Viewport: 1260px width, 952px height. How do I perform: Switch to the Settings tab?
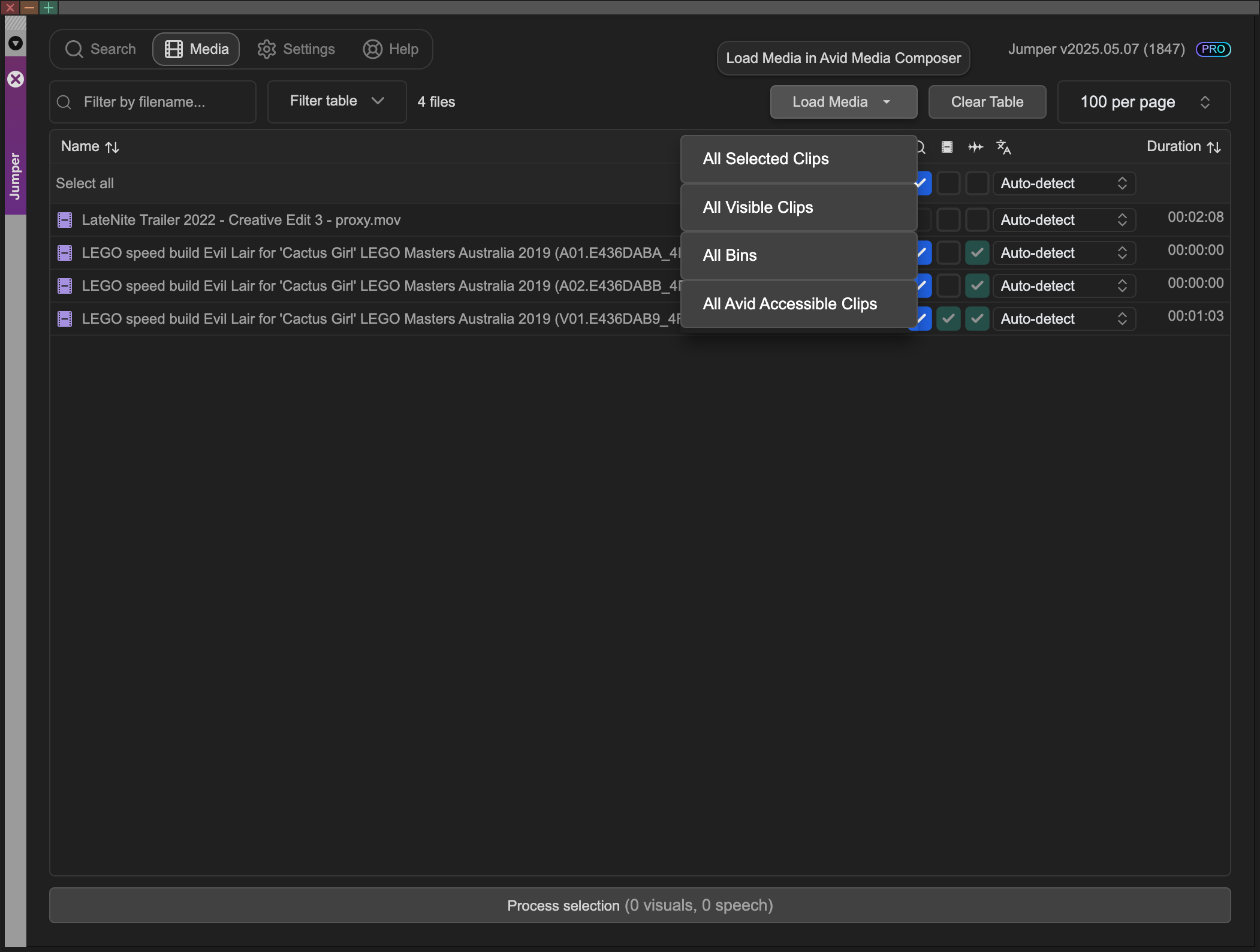click(x=296, y=49)
